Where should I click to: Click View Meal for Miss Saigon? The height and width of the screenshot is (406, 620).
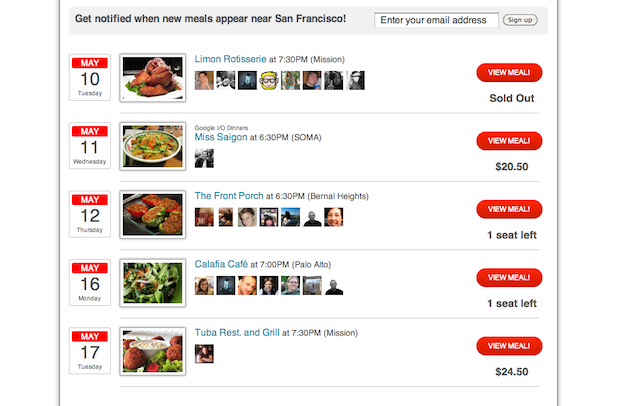pyautogui.click(x=509, y=141)
